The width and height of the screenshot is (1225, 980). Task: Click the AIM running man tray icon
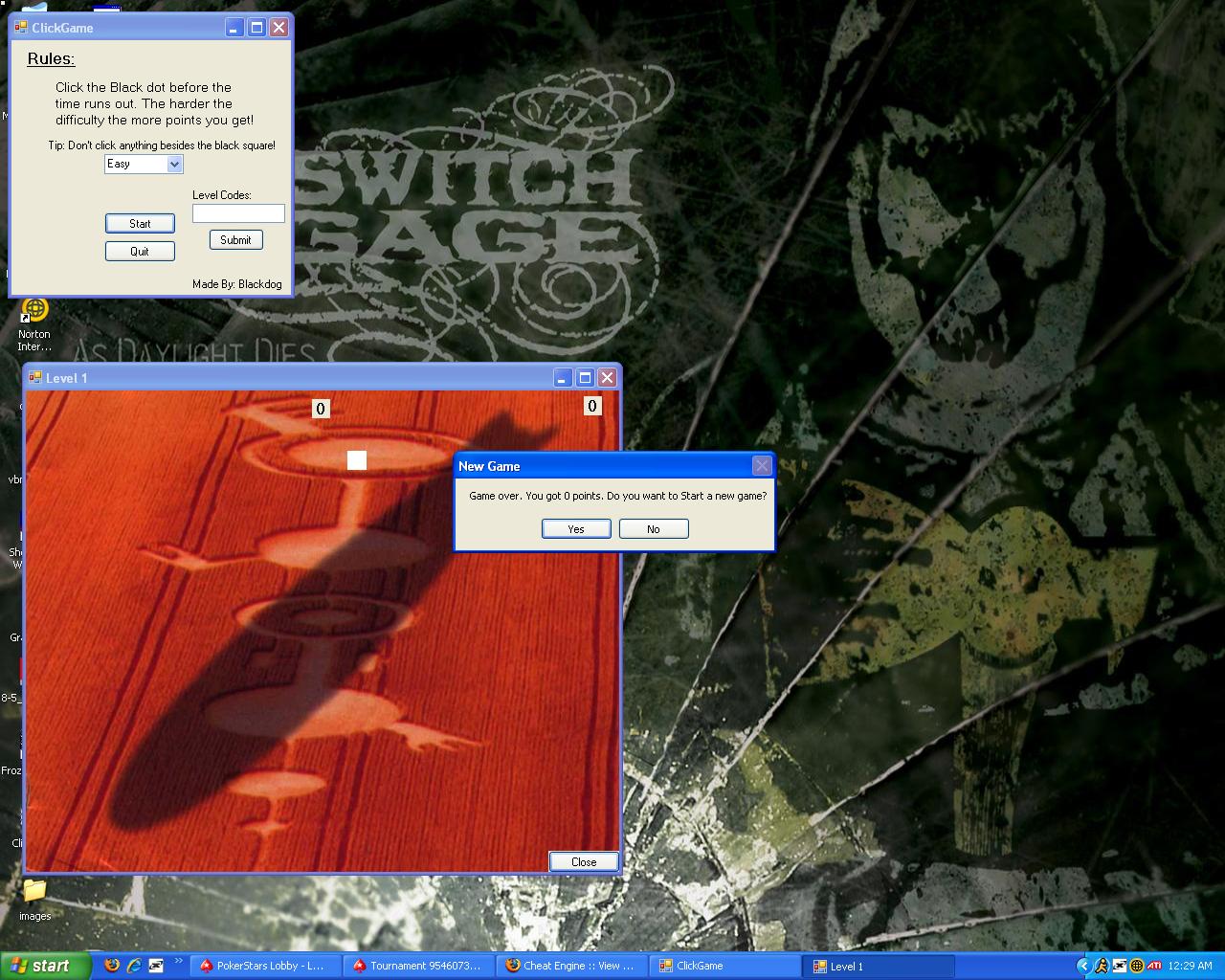click(x=1102, y=966)
